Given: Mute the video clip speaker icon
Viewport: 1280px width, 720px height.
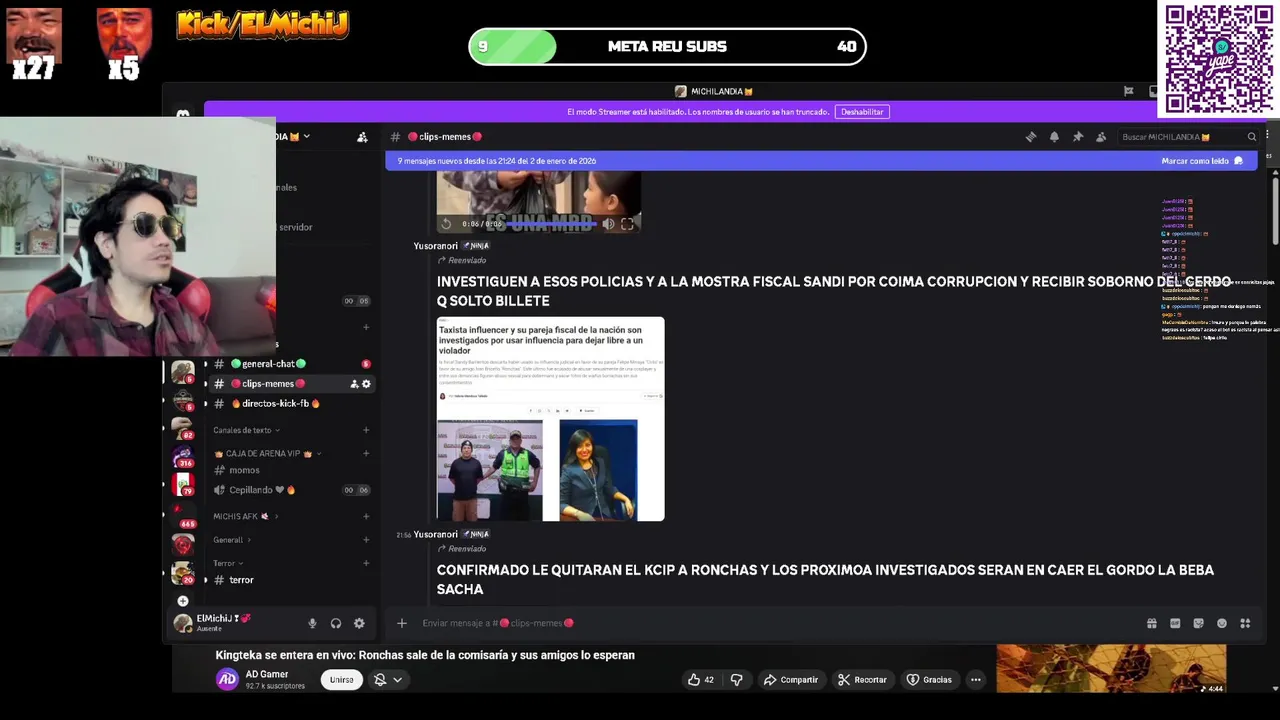Looking at the screenshot, I should pos(608,224).
